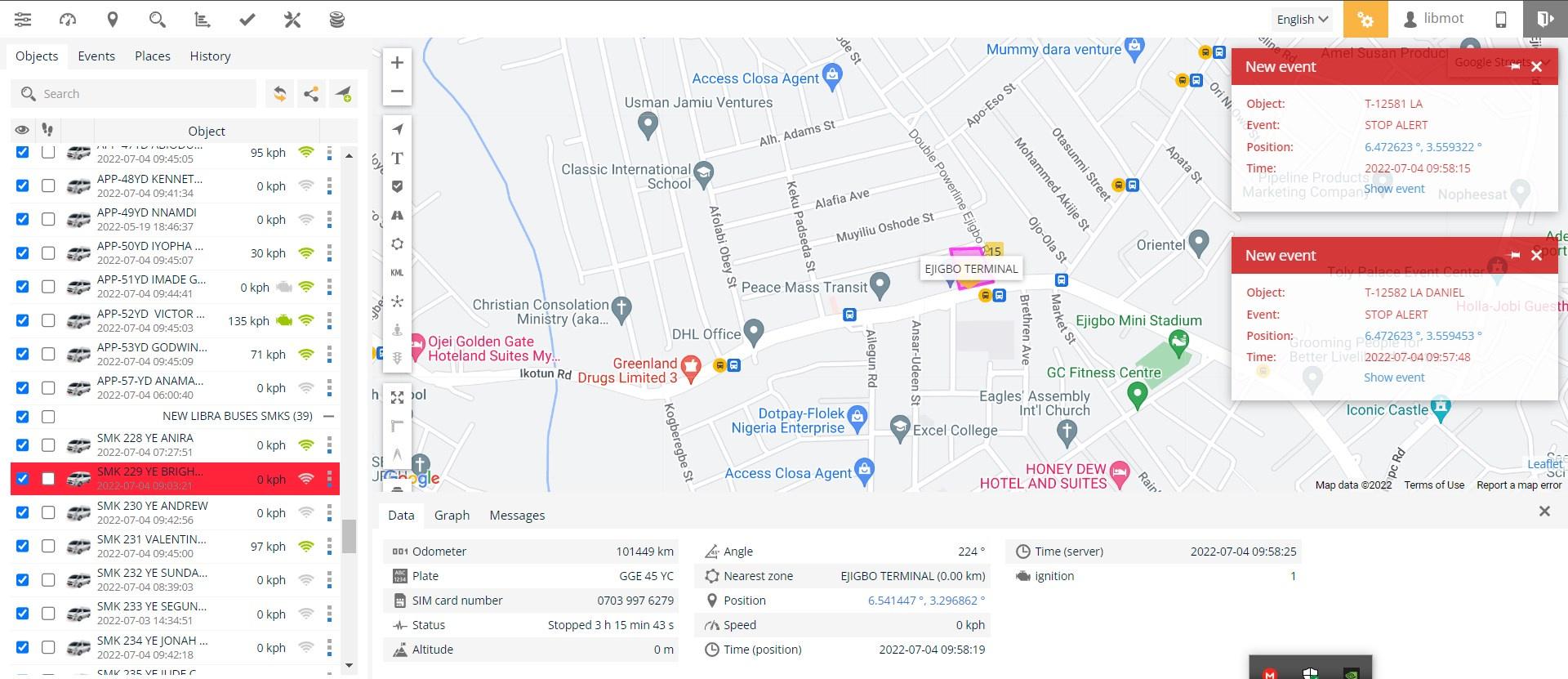
Task: Open the libmot user account link
Action: pos(1433,19)
